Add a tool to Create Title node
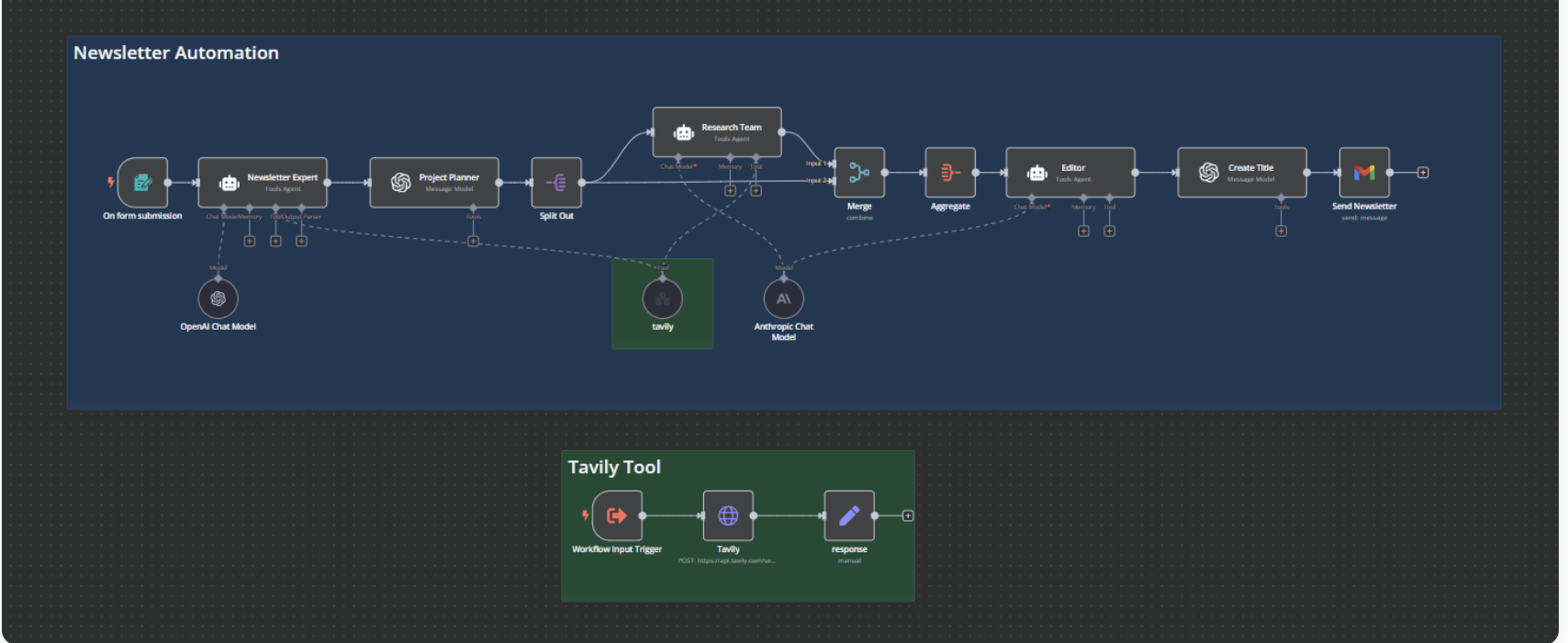 pyautogui.click(x=1281, y=231)
